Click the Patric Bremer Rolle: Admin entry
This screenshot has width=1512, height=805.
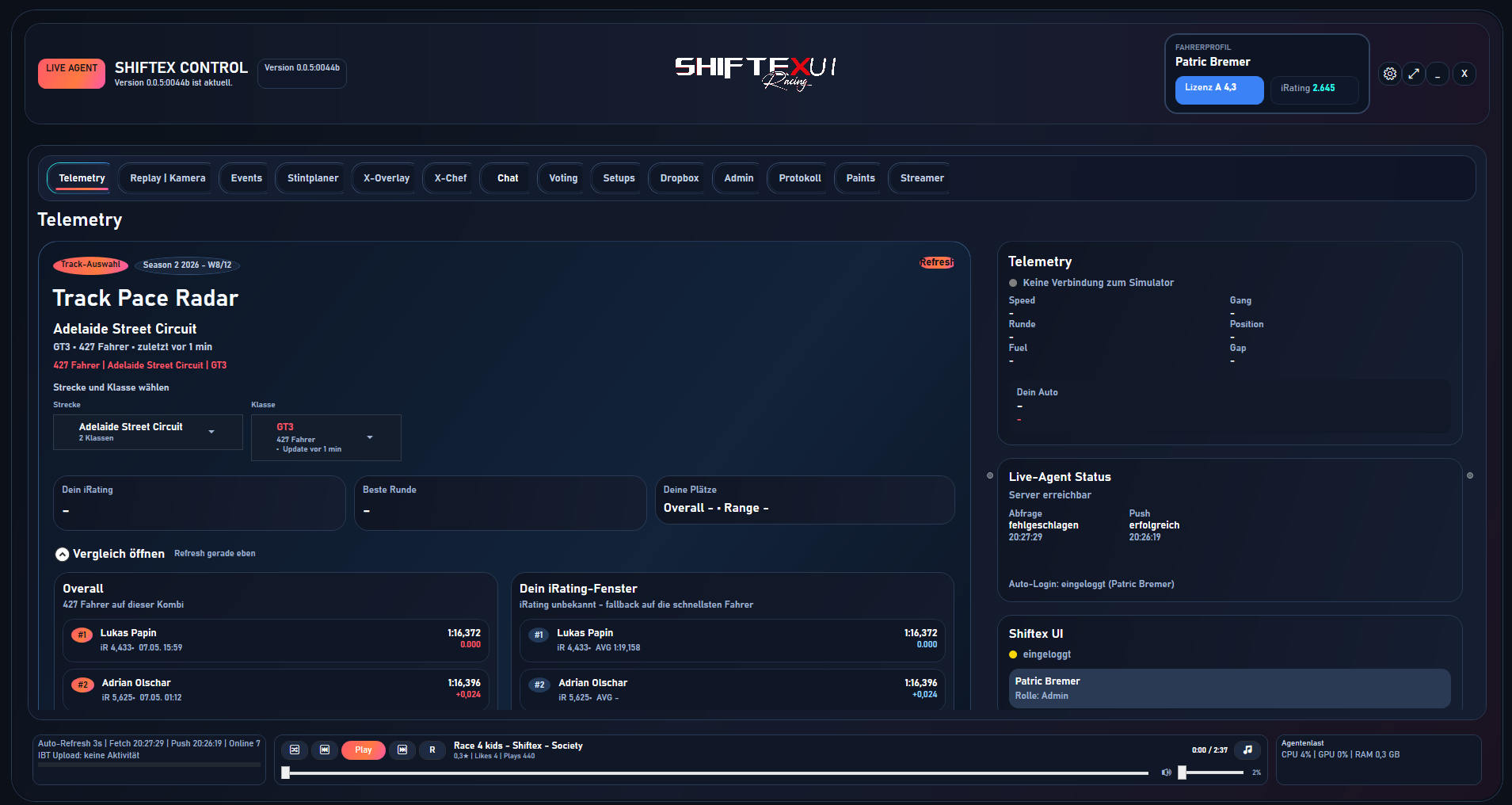pyautogui.click(x=1229, y=689)
